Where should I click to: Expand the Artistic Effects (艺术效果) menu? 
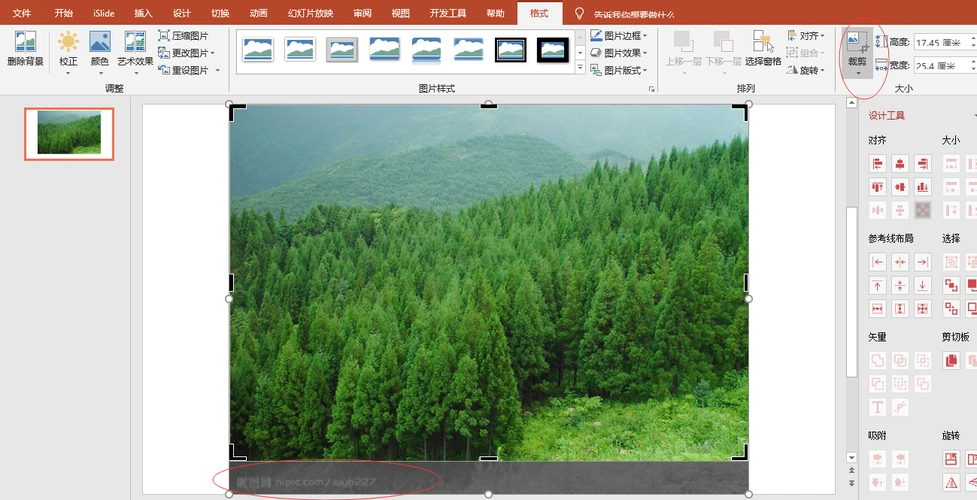135,48
